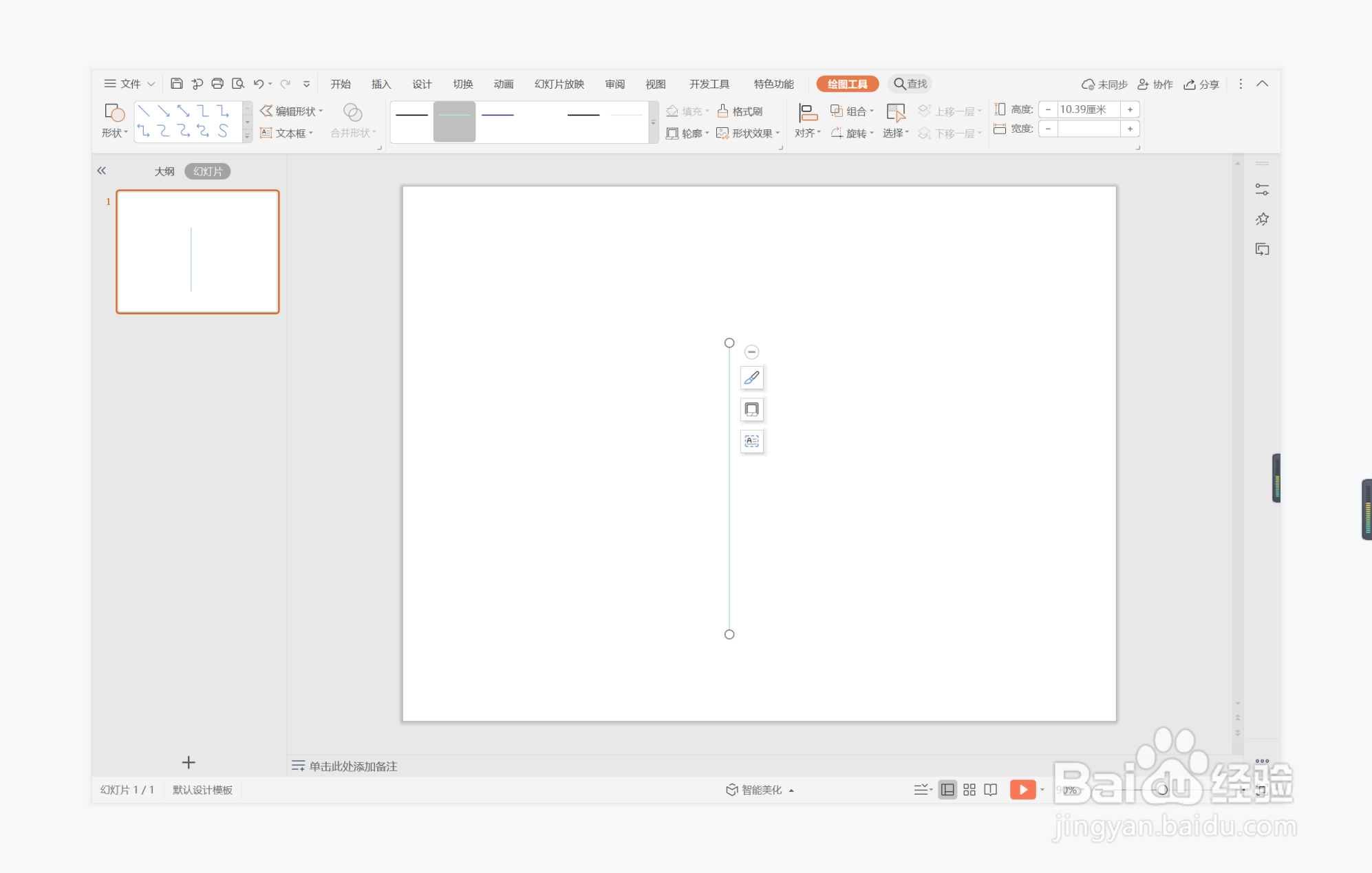Screen dimensions: 1372x873
Task: Open the star animation sidebar icon
Action: pyautogui.click(x=1262, y=219)
